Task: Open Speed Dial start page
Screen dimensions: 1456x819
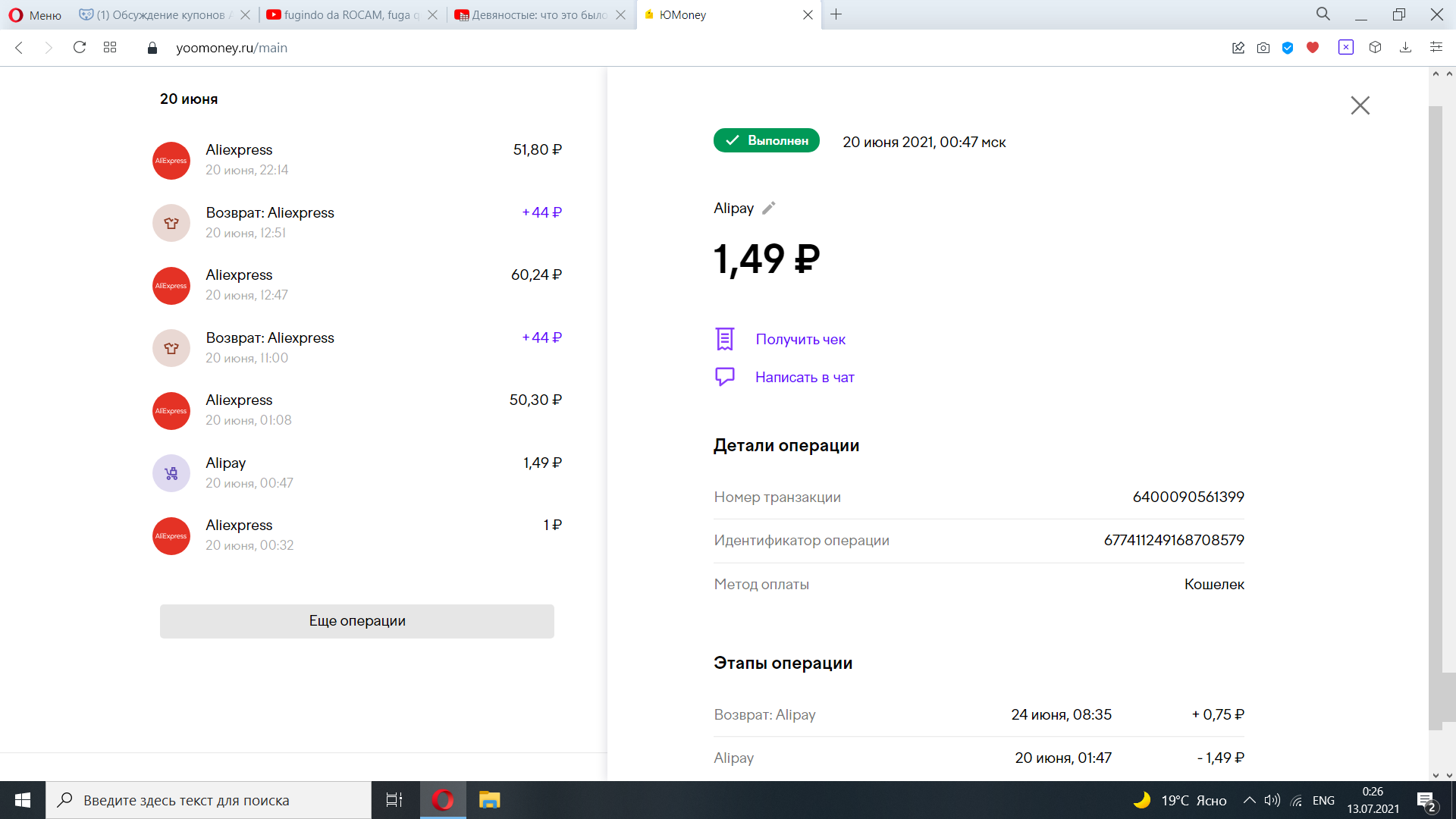Action: point(110,48)
